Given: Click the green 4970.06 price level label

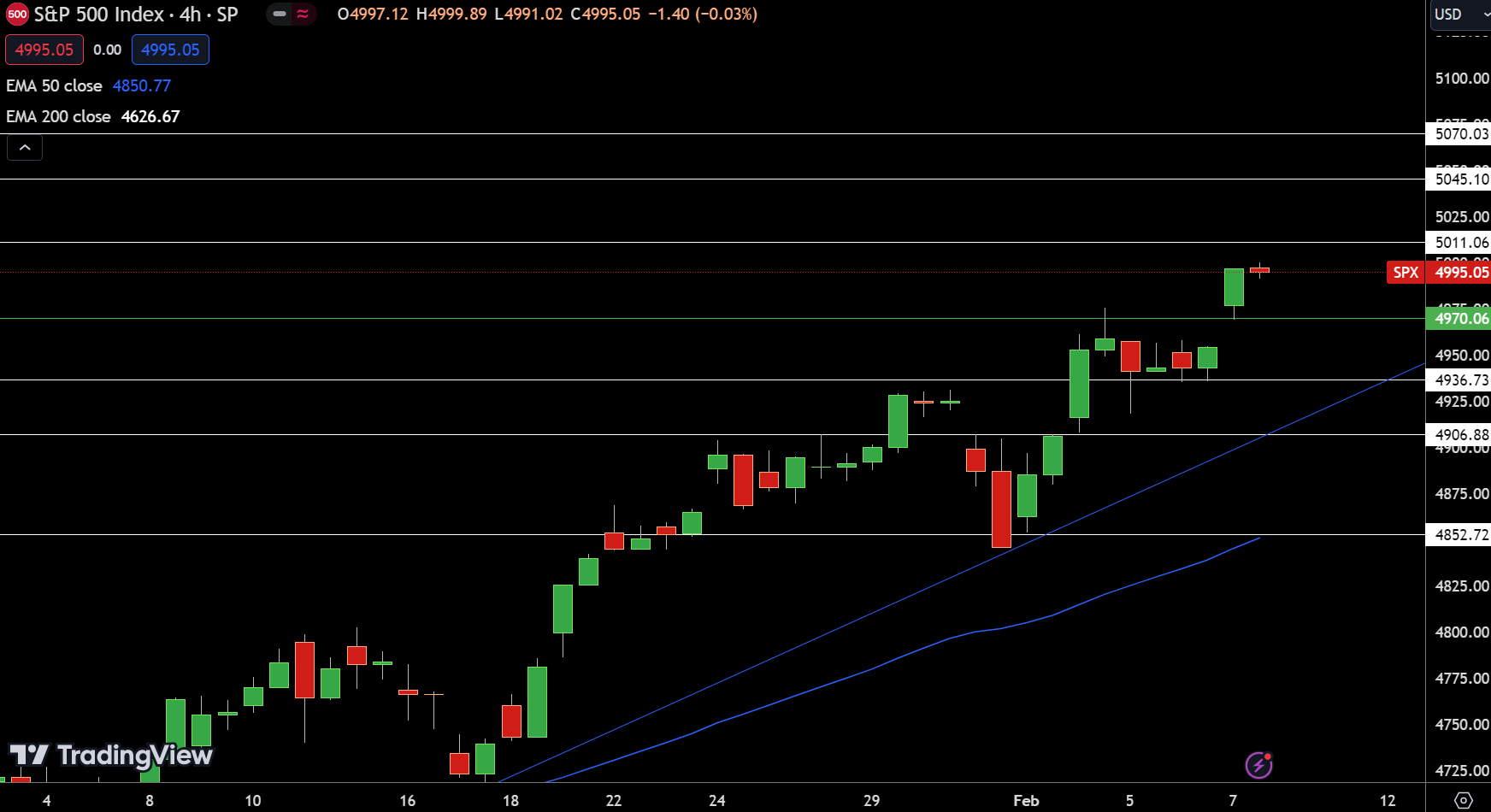Looking at the screenshot, I should click(x=1459, y=319).
